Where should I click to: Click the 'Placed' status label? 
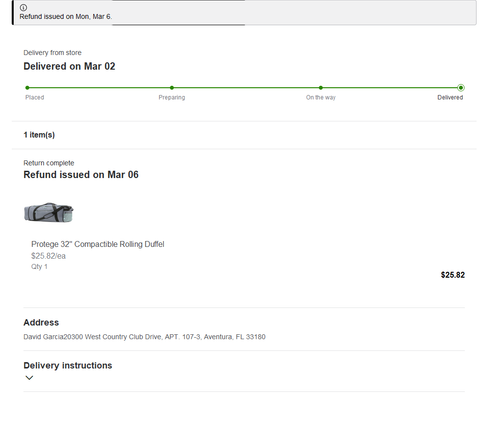click(x=35, y=97)
